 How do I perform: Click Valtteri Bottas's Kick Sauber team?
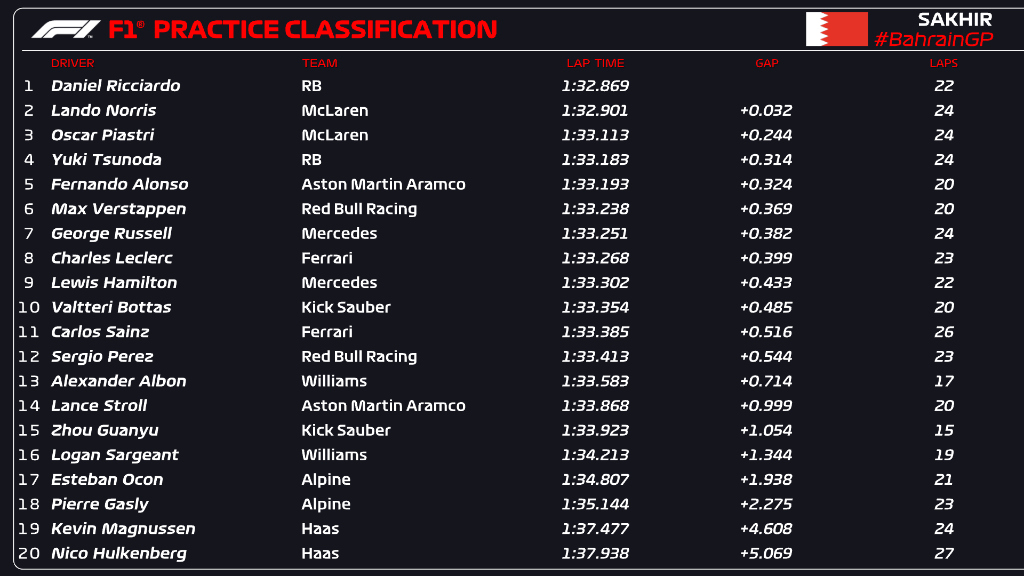click(x=346, y=307)
